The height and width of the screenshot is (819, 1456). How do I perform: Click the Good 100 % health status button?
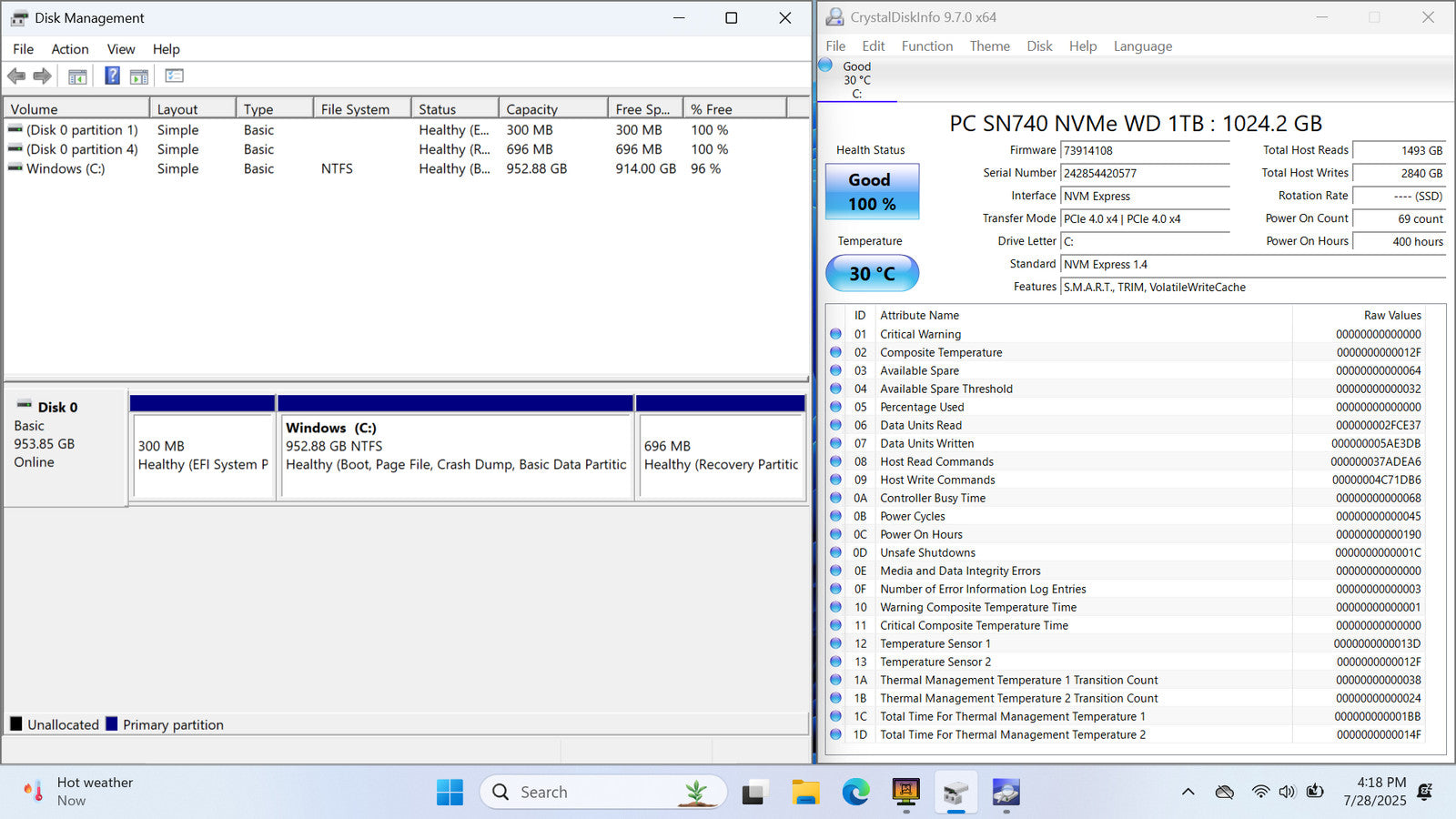point(872,192)
